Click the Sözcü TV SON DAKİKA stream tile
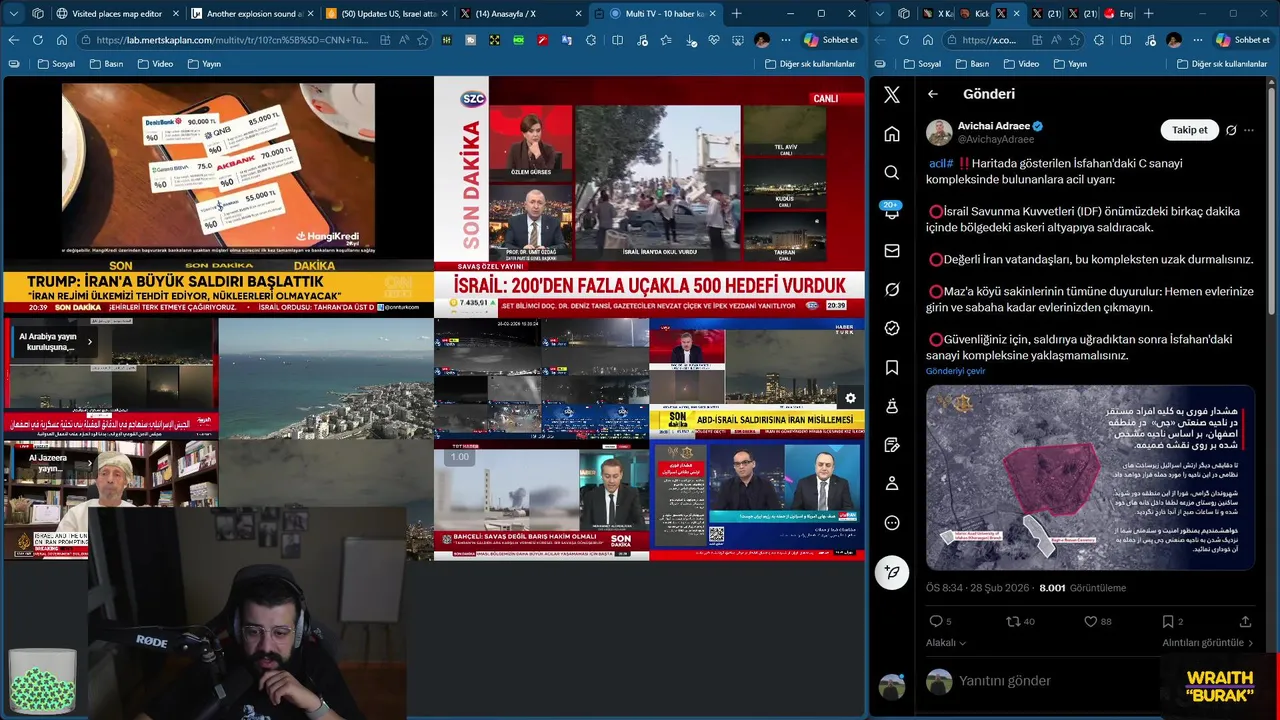1280x720 pixels. tap(649, 198)
